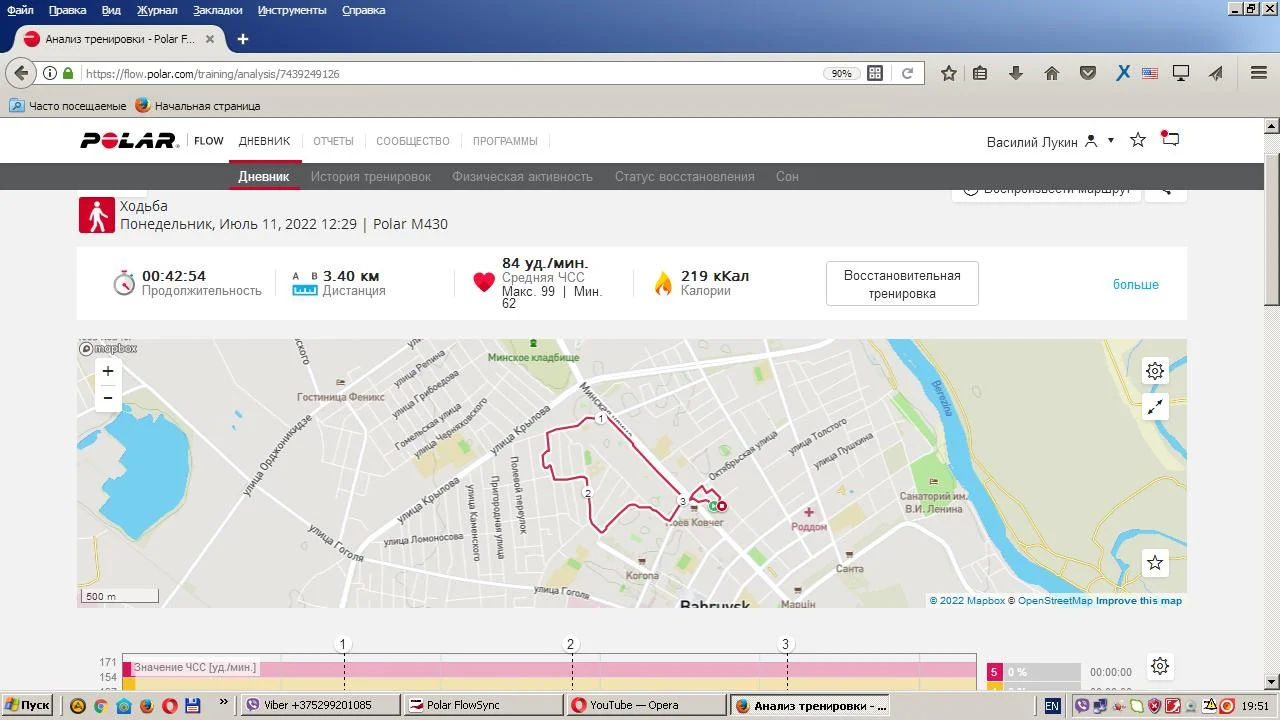This screenshot has width=1280, height=720.
Task: Open Firefox hamburger menu
Action: (1259, 73)
